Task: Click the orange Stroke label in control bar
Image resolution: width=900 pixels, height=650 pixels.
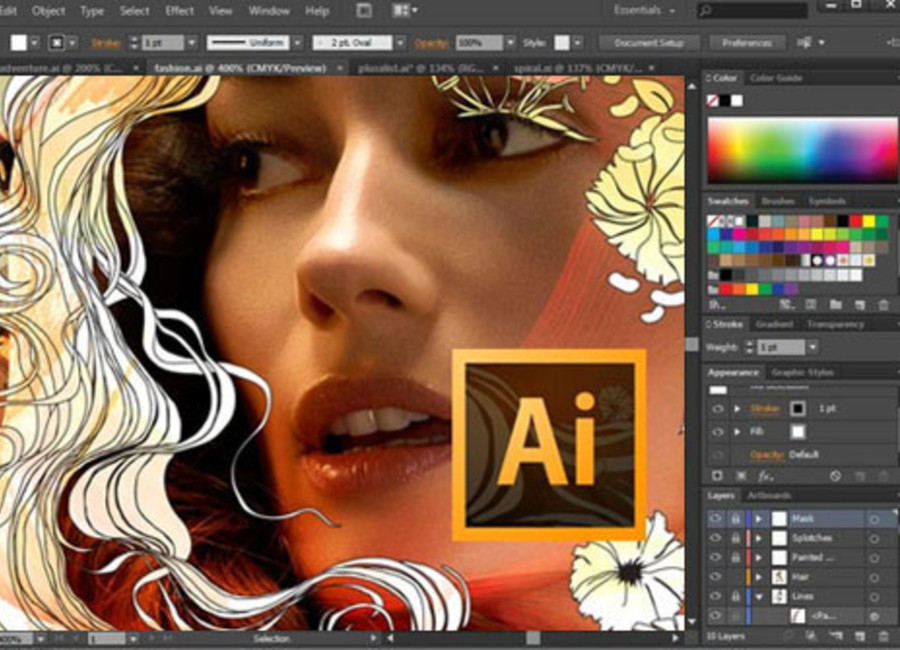Action: tap(106, 43)
